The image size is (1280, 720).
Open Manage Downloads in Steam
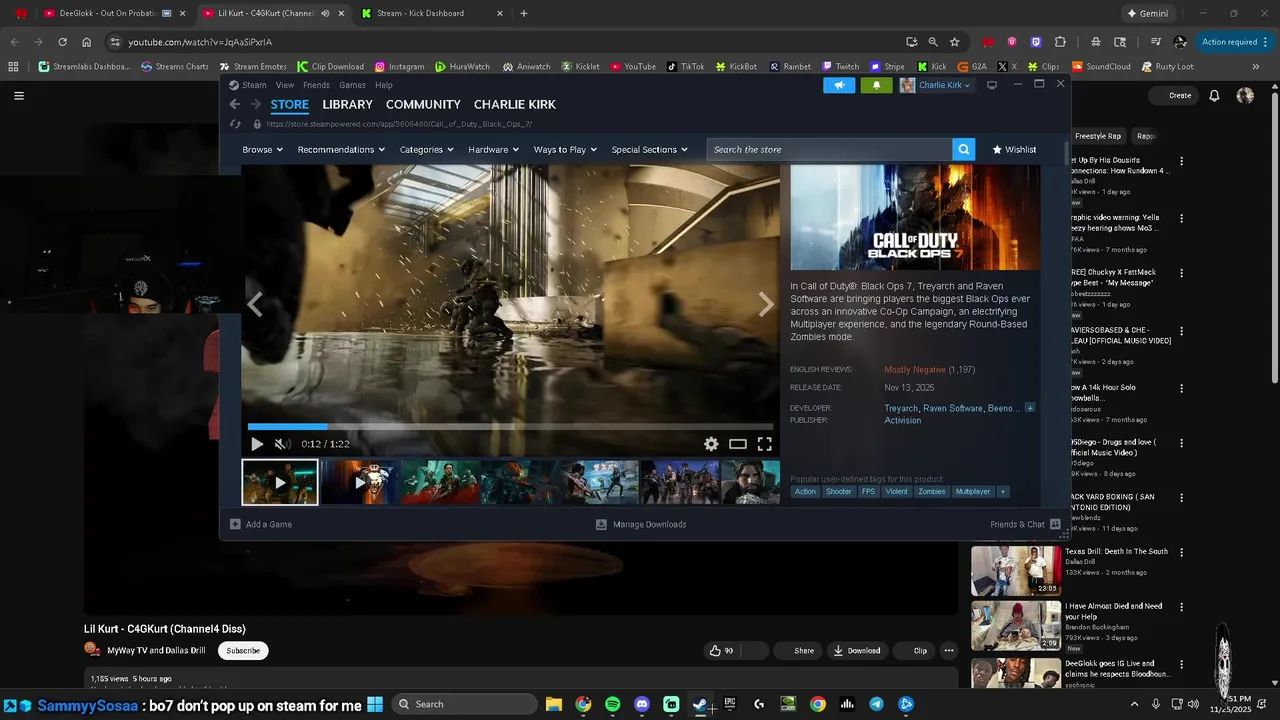coord(641,524)
